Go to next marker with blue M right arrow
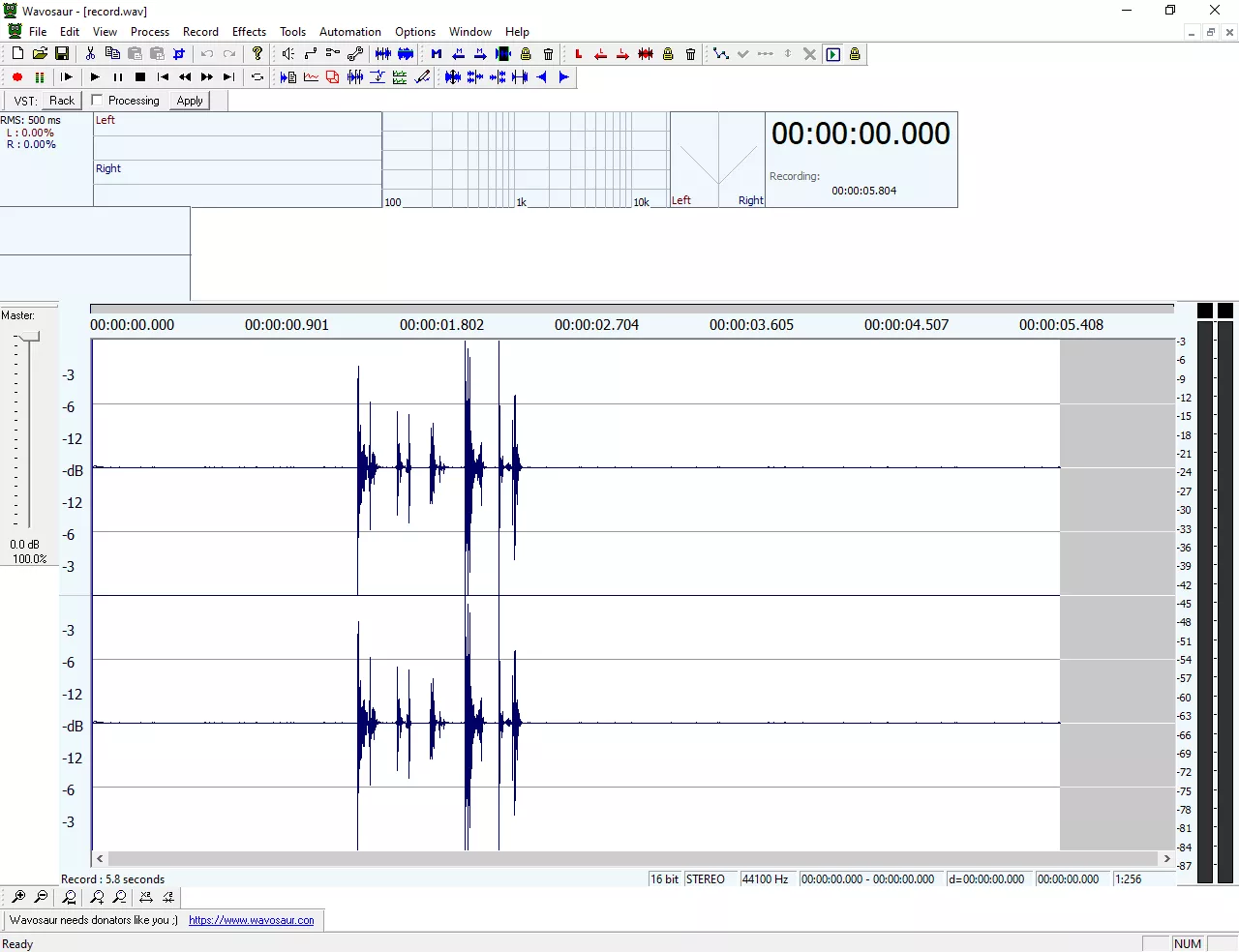This screenshot has height=952, width=1239. (481, 54)
